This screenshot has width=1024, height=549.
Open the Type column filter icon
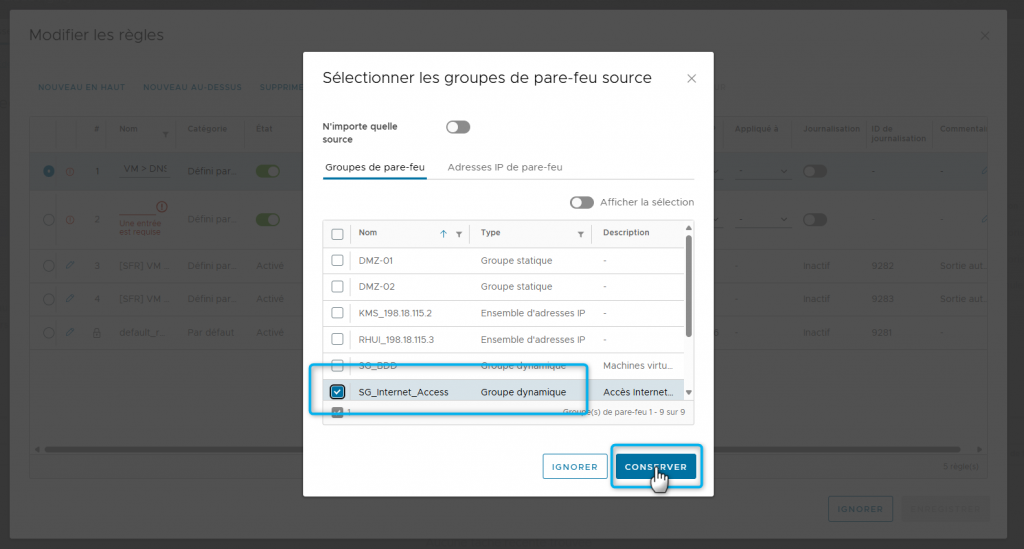point(580,234)
